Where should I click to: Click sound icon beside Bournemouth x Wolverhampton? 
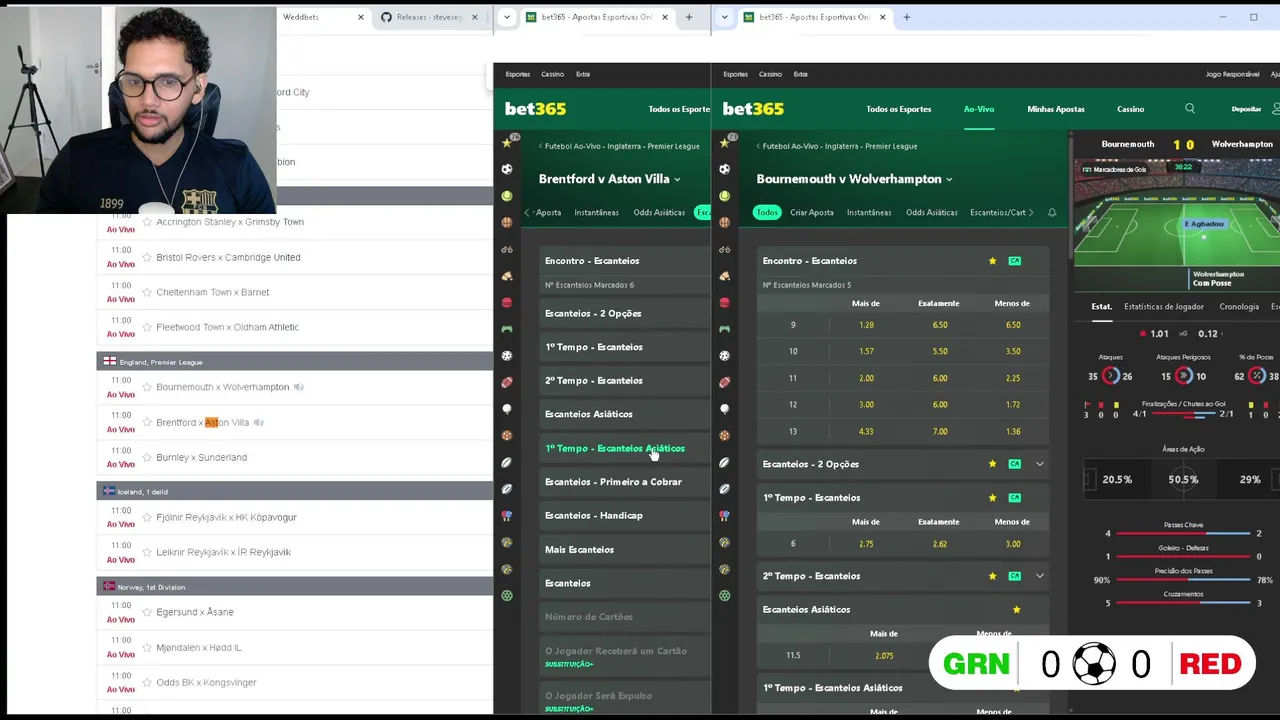pyautogui.click(x=298, y=387)
